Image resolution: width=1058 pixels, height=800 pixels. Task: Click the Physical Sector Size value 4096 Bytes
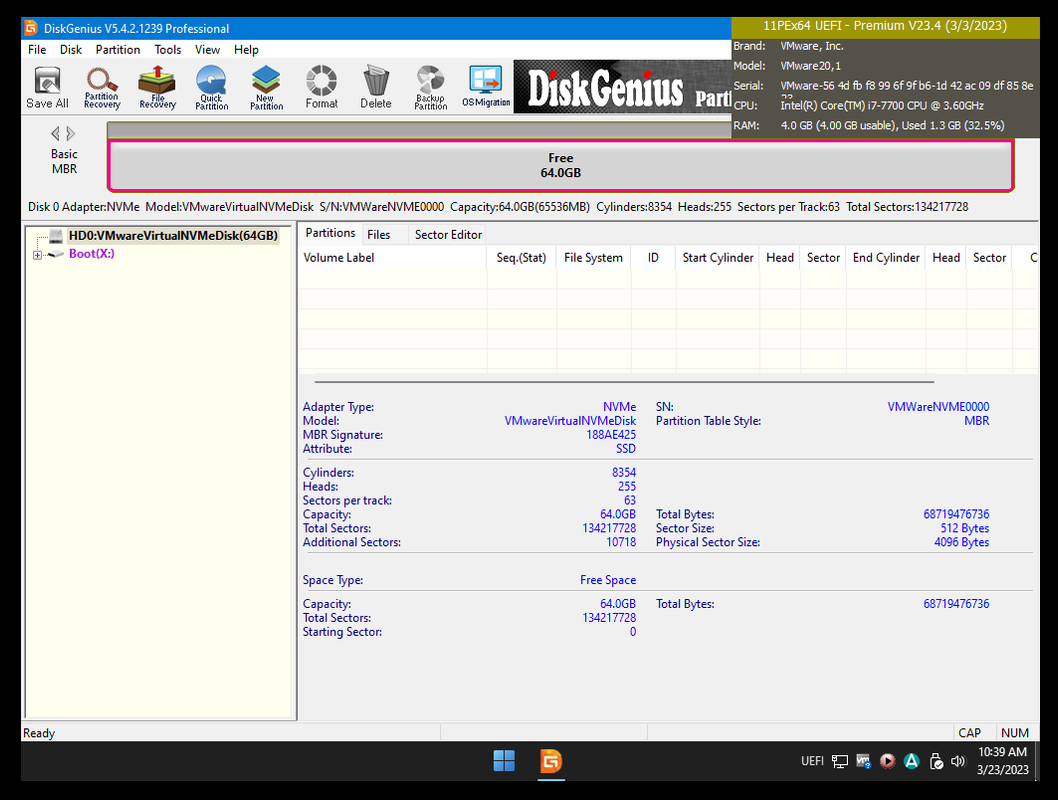[x=962, y=542]
